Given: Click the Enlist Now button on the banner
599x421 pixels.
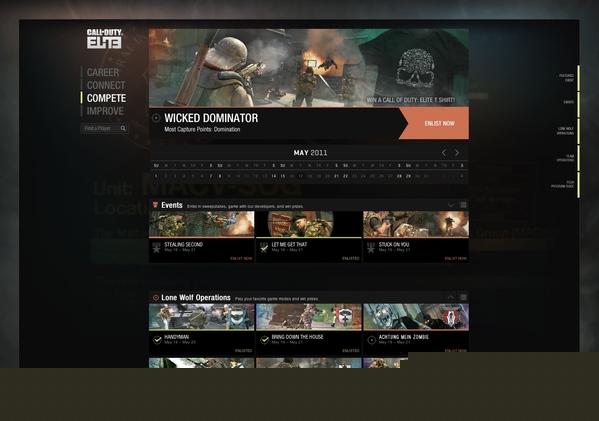Looking at the screenshot, I should click(x=439, y=123).
